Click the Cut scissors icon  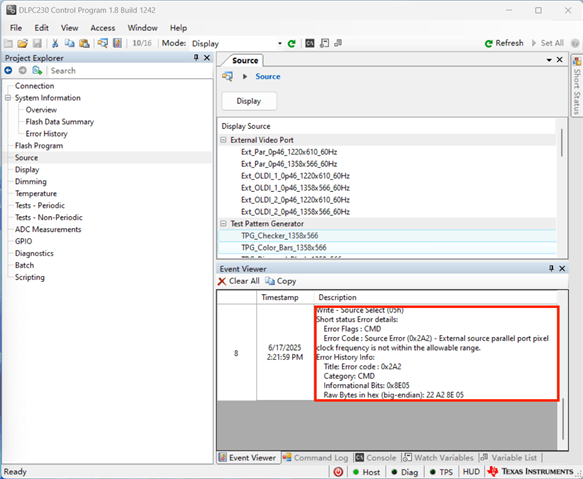pyautogui.click(x=55, y=44)
